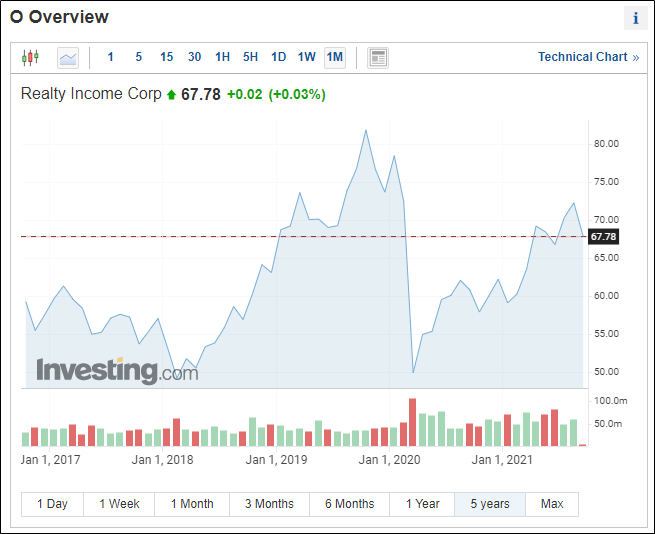The image size is (655, 534).
Task: Choose the 5H interval
Action: click(x=250, y=57)
